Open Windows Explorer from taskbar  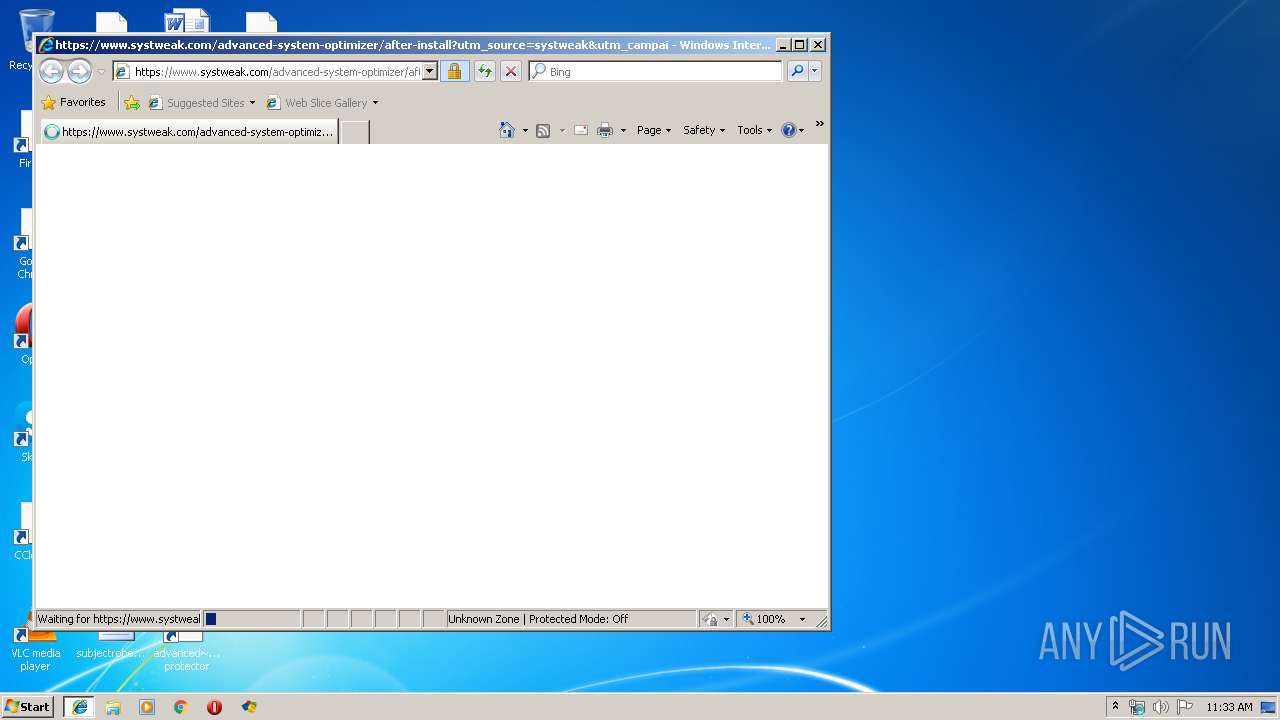113,707
